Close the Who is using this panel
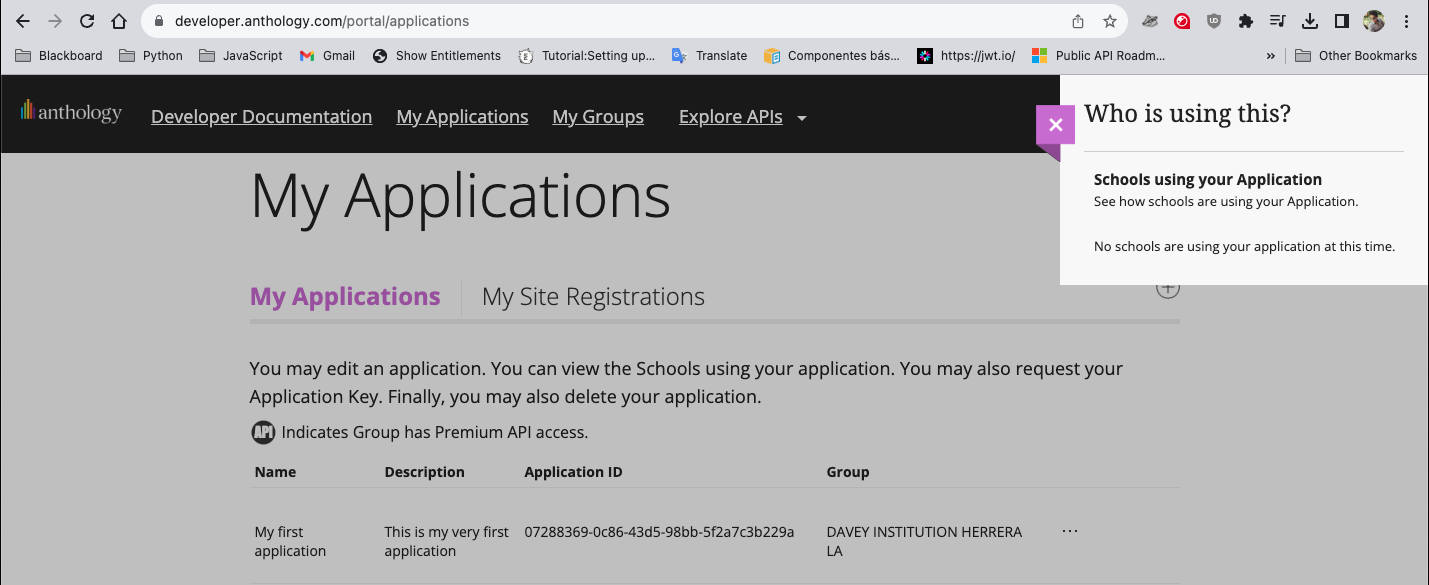The height and width of the screenshot is (585, 1429). tap(1055, 125)
